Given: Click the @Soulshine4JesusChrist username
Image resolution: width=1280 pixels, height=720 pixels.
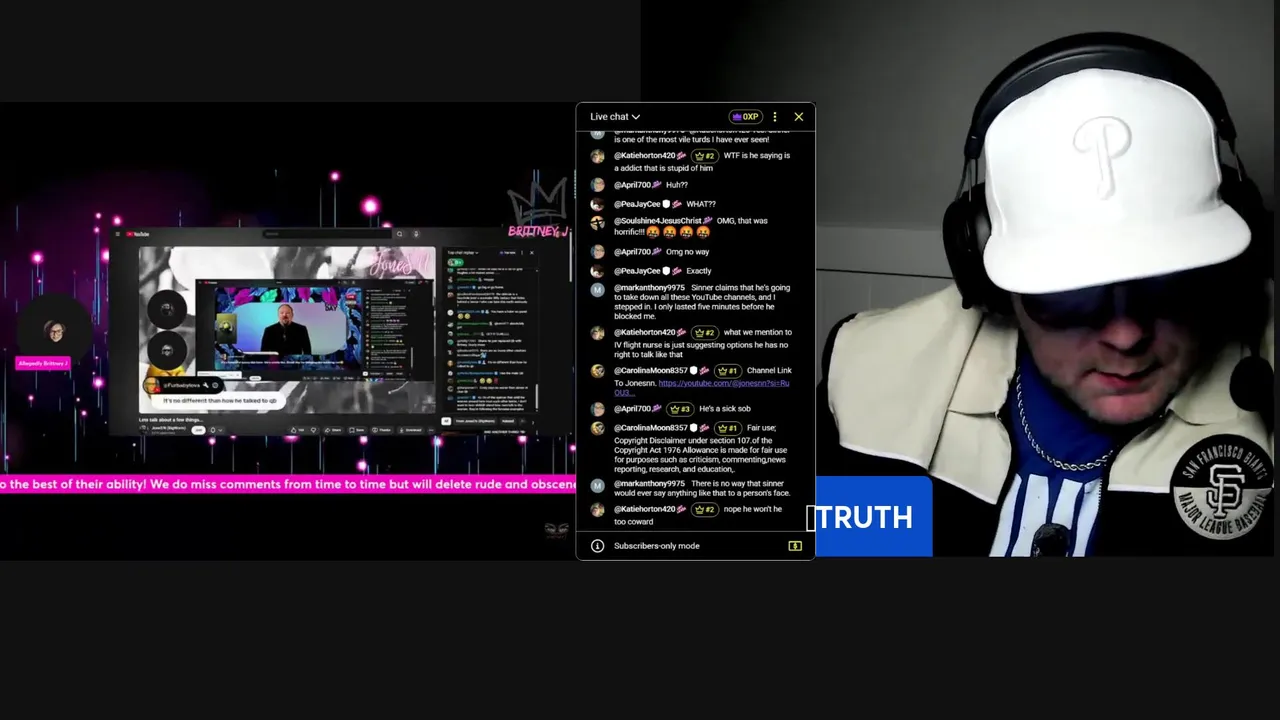Looking at the screenshot, I should click(657, 221).
